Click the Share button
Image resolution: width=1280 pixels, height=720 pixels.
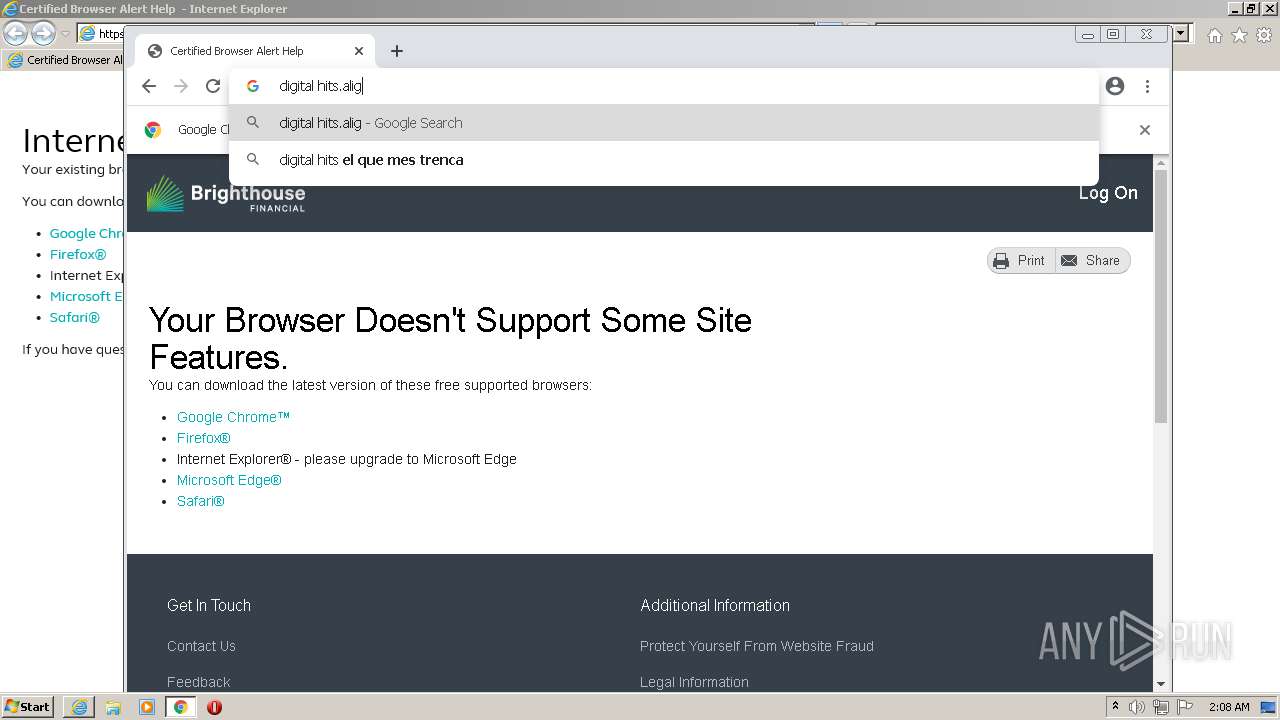[x=1092, y=260]
